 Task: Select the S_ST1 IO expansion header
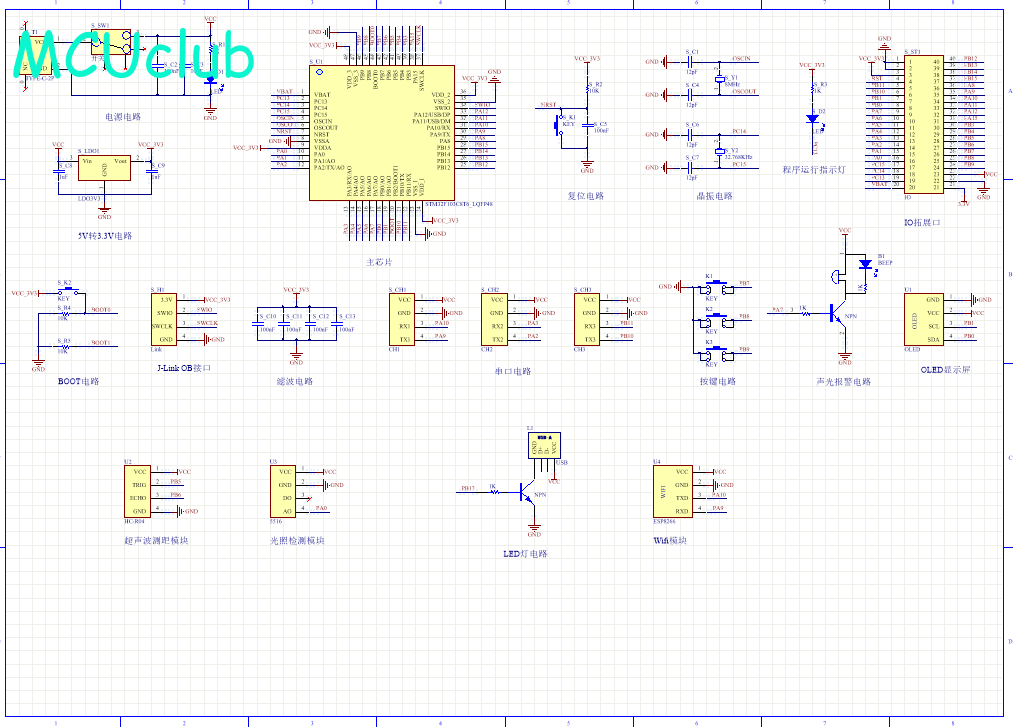pos(924,124)
